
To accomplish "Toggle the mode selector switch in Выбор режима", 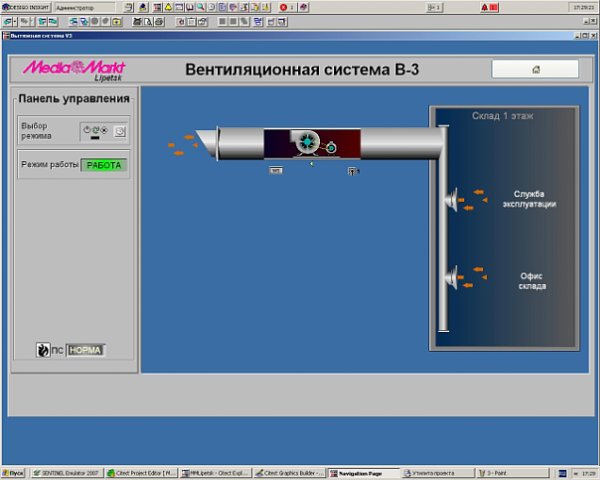I will click(x=96, y=131).
